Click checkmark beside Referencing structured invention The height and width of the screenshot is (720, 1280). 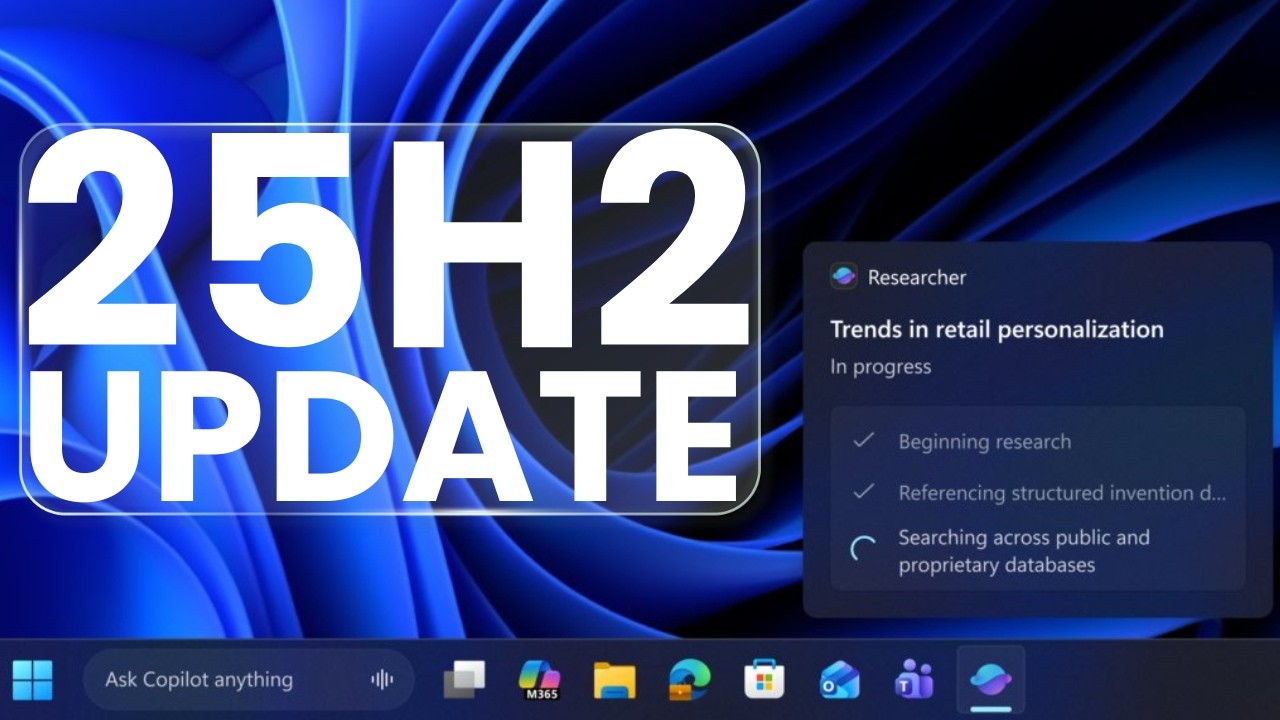click(863, 492)
